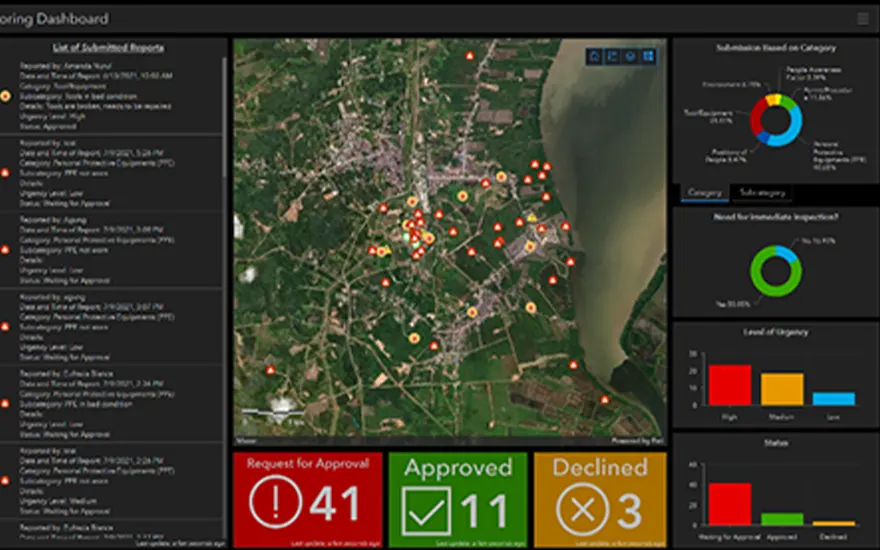Open the Powered by Esri link
This screenshot has height=550, width=880.
tap(637, 441)
